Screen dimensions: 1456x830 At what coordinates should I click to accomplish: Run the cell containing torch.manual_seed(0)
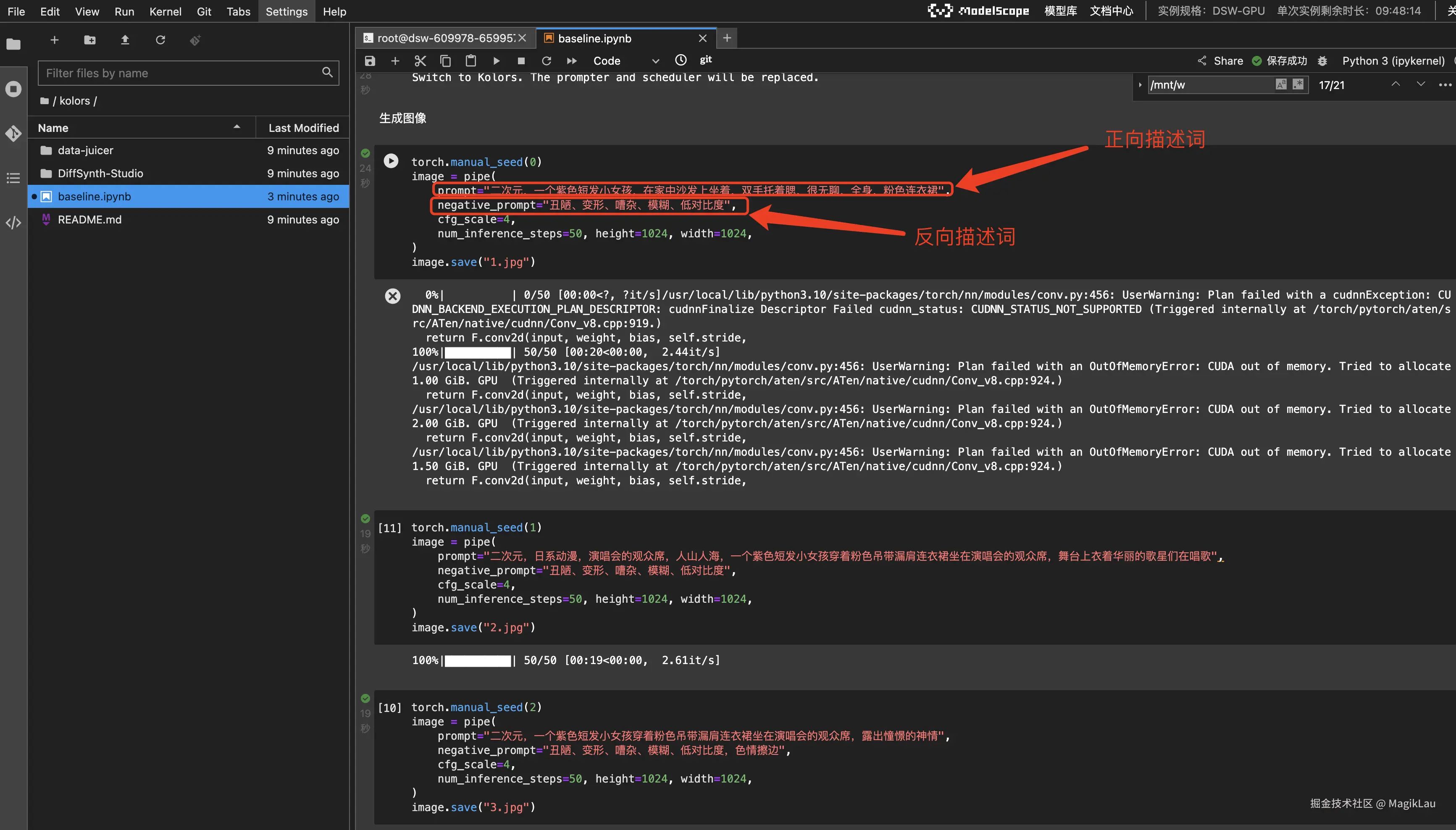coord(391,161)
